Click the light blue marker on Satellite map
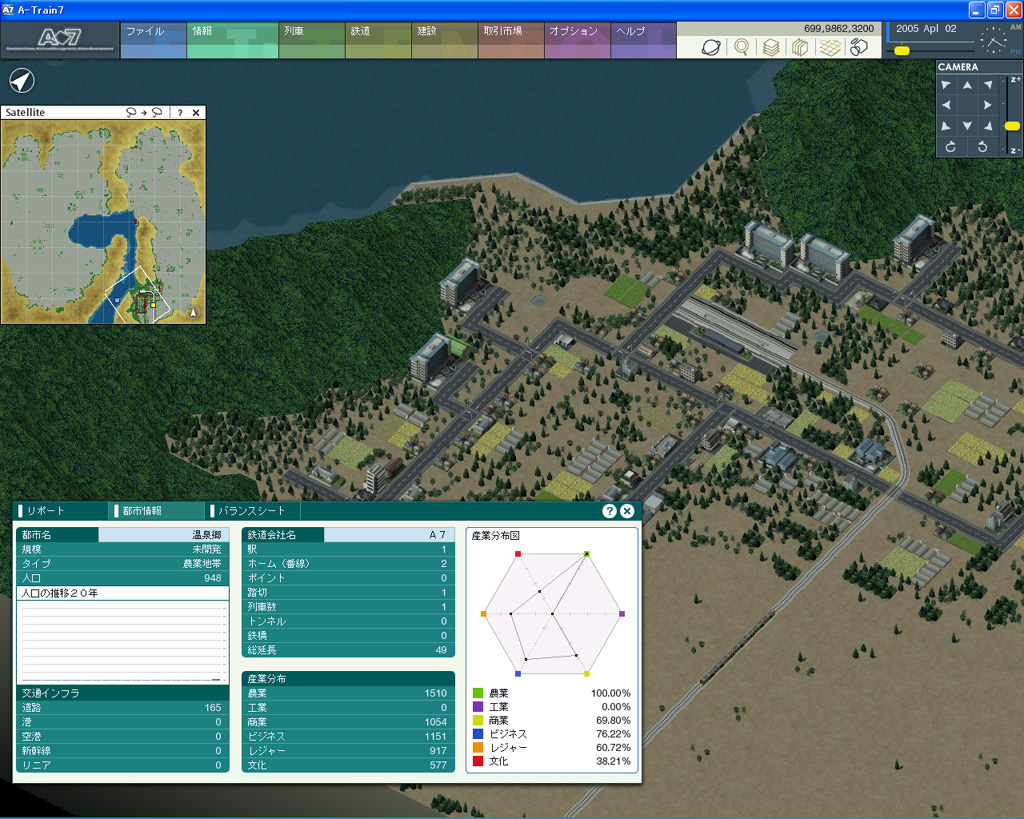Image resolution: width=1024 pixels, height=819 pixels. point(118,300)
